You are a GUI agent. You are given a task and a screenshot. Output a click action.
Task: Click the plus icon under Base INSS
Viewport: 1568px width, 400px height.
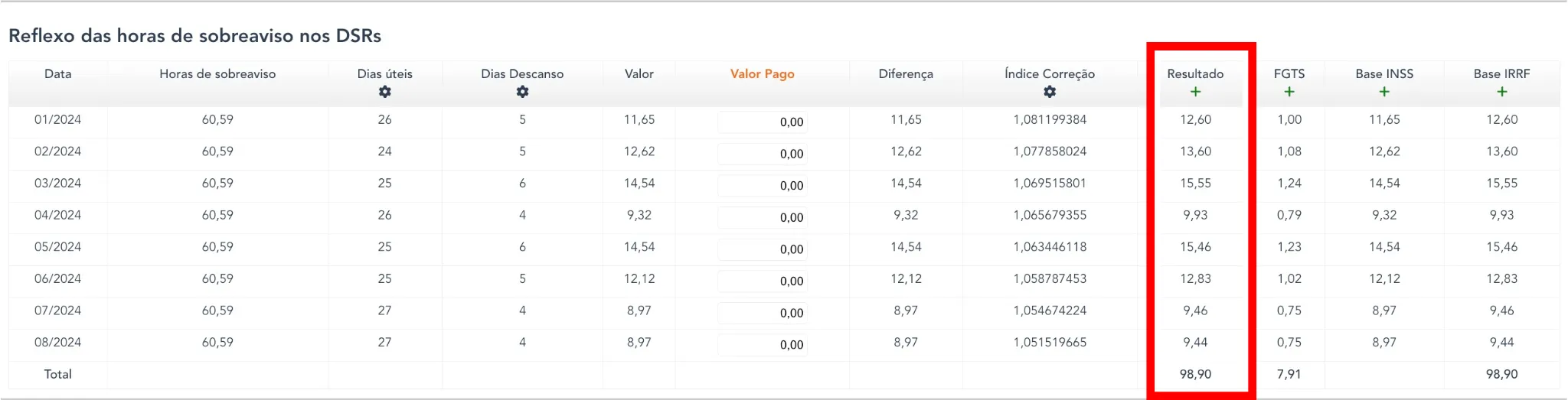coord(1384,92)
